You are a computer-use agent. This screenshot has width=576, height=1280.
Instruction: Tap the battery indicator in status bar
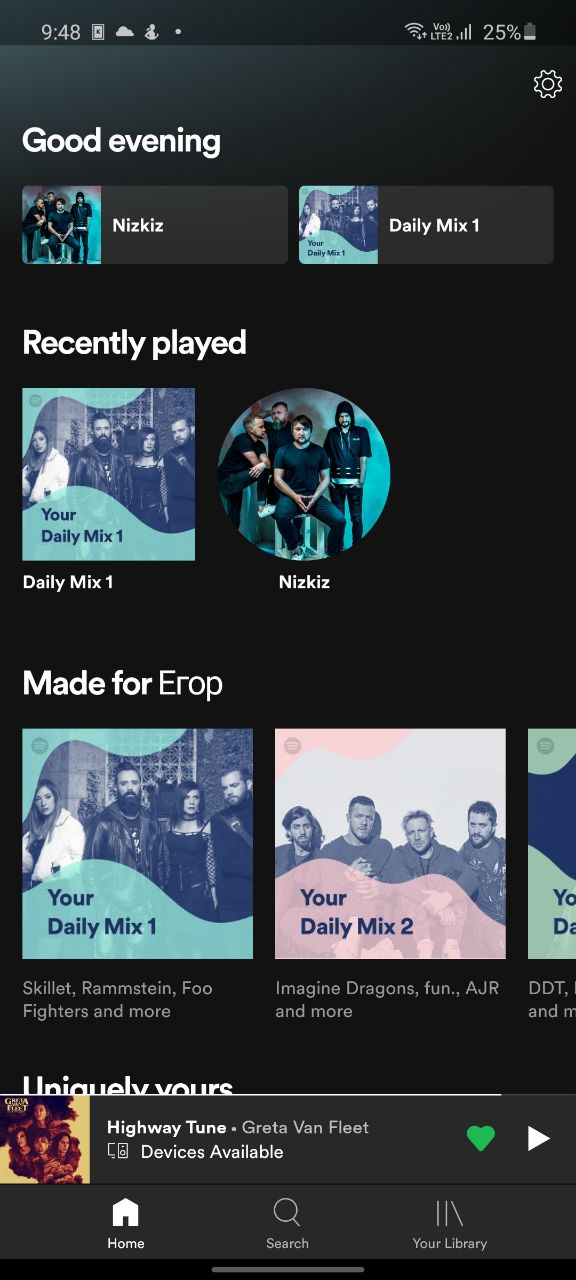(530, 32)
